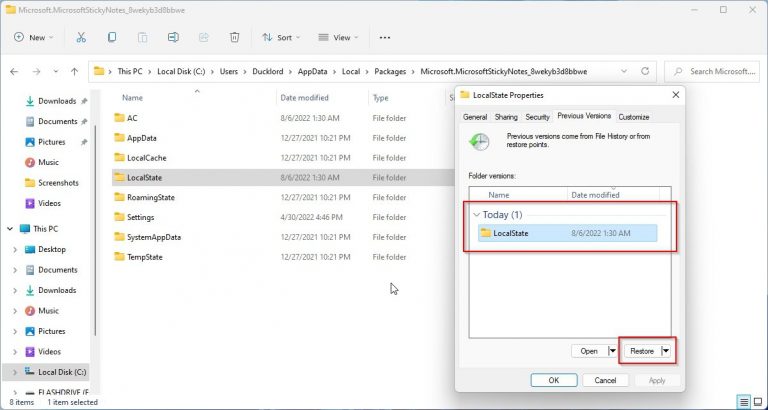Select Desktop under This PC
768x410 pixels.
(51, 249)
